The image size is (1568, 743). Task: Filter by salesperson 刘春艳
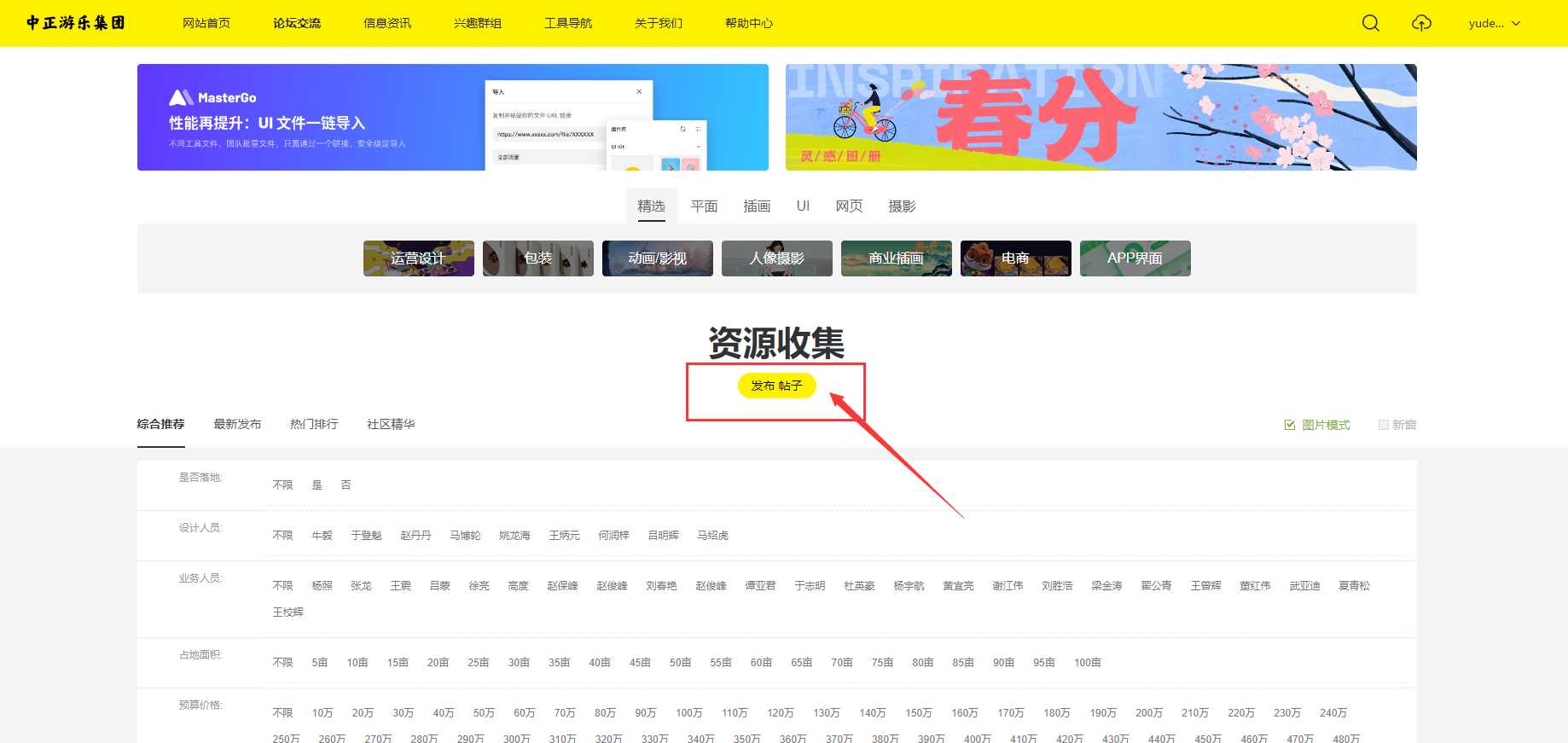(661, 585)
